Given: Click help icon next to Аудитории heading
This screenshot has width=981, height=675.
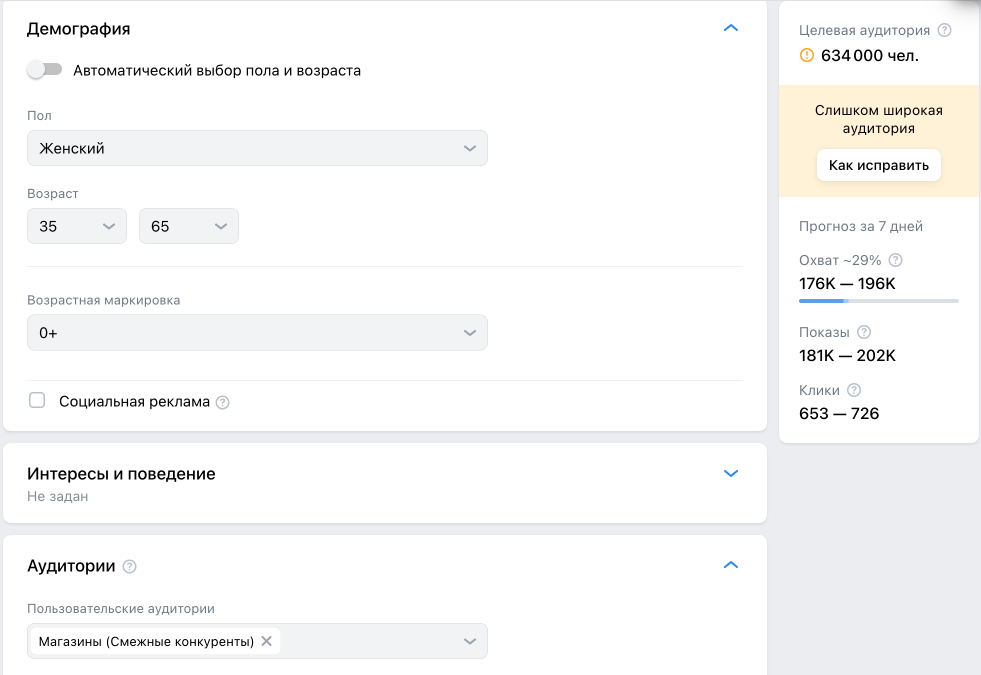Looking at the screenshot, I should [129, 566].
